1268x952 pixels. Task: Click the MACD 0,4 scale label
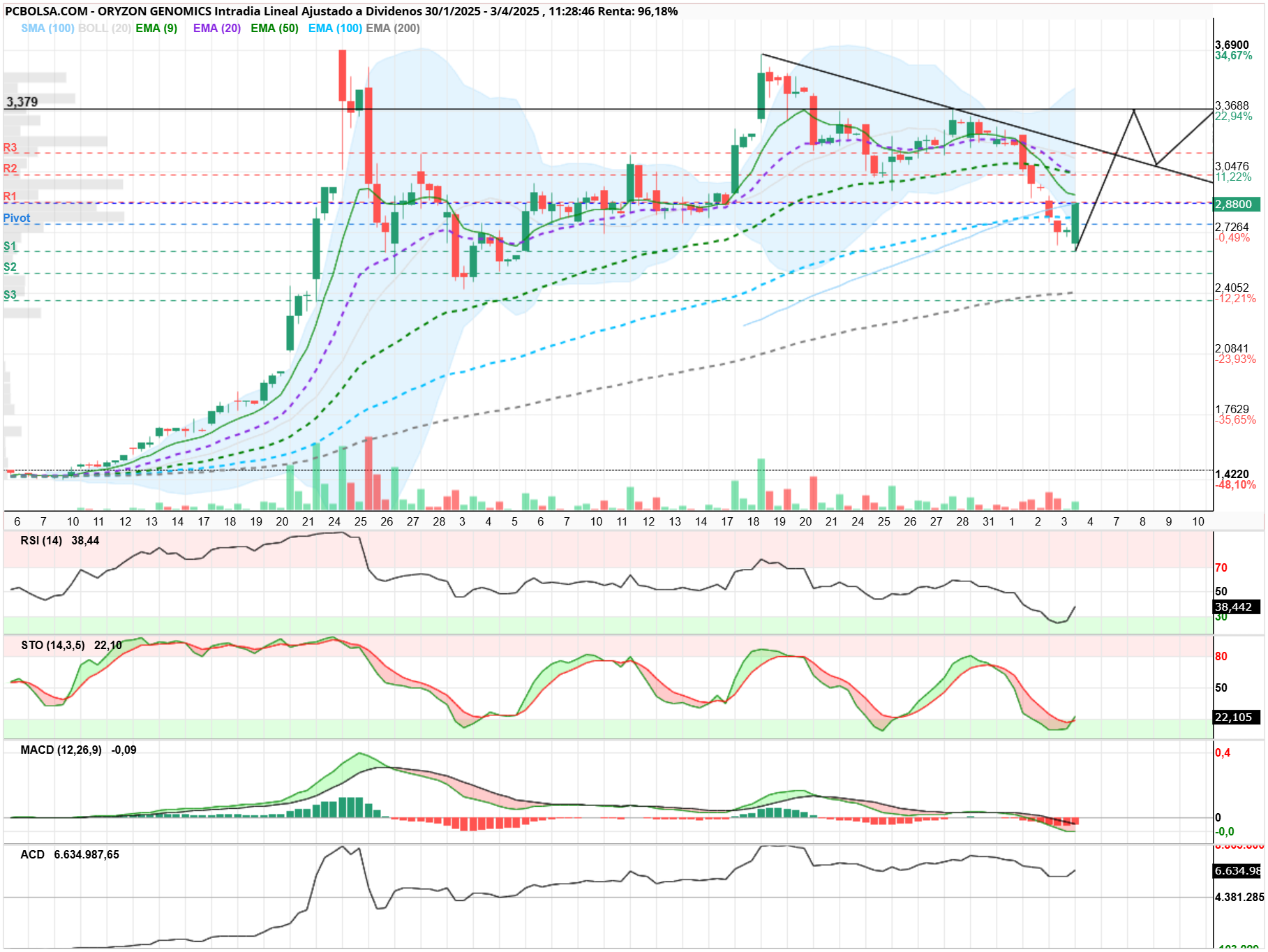click(1223, 752)
